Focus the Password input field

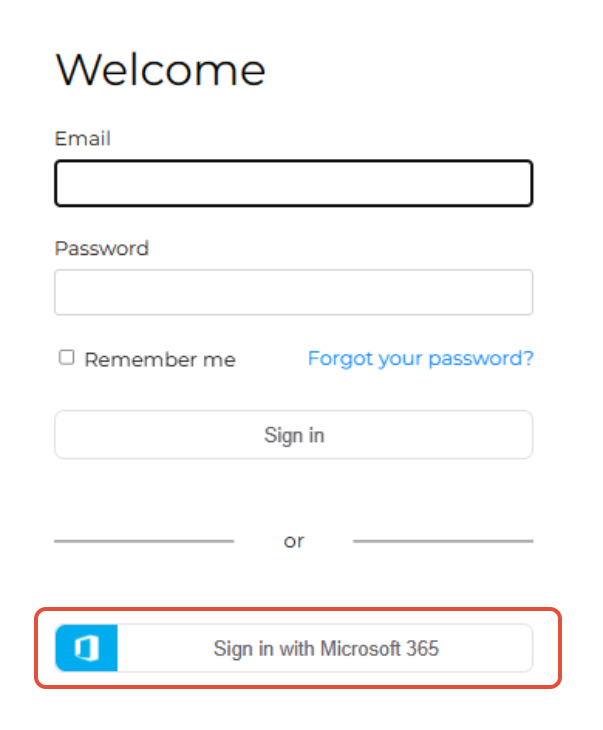click(294, 292)
